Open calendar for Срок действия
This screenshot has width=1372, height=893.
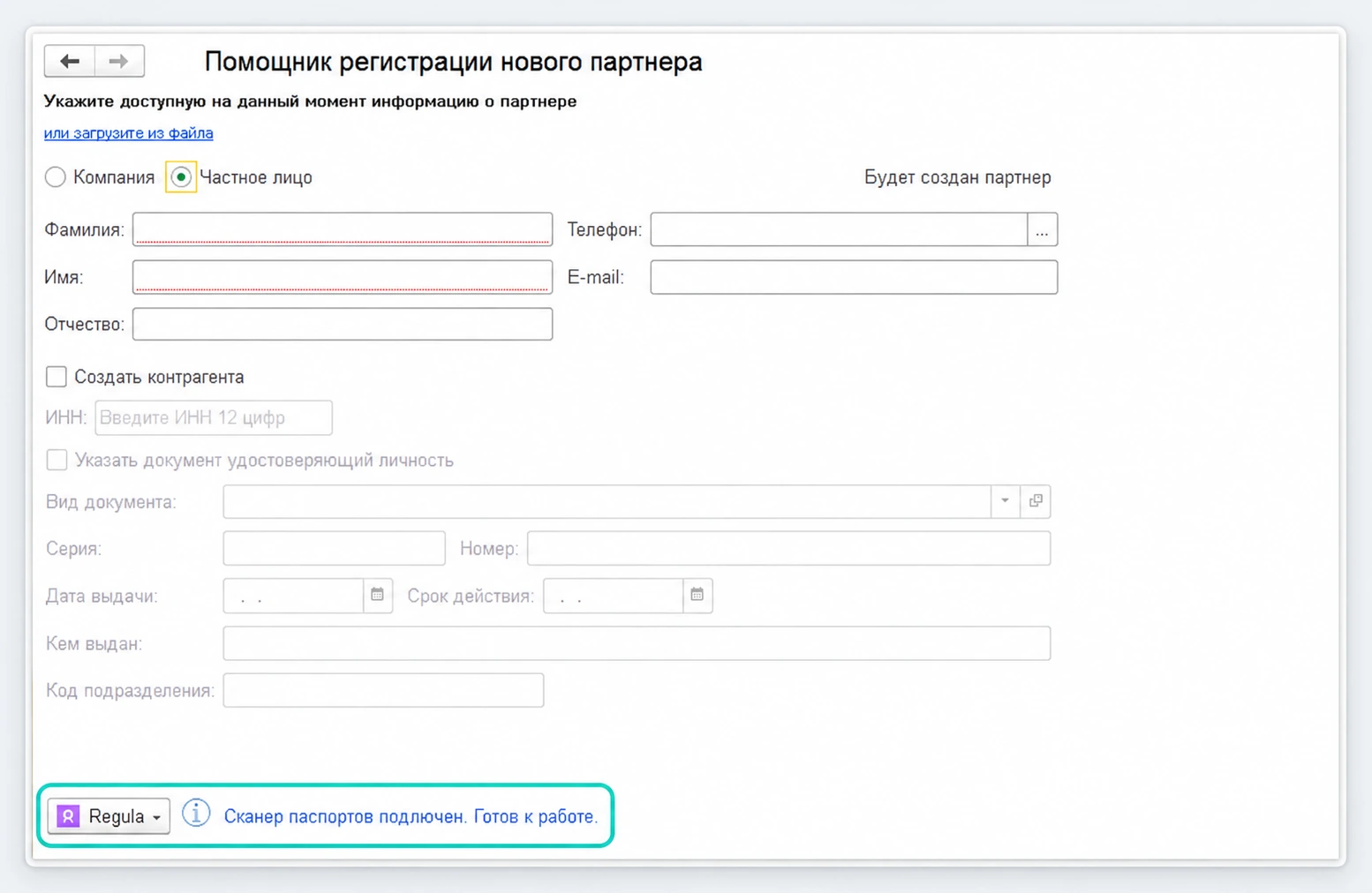coord(697,596)
